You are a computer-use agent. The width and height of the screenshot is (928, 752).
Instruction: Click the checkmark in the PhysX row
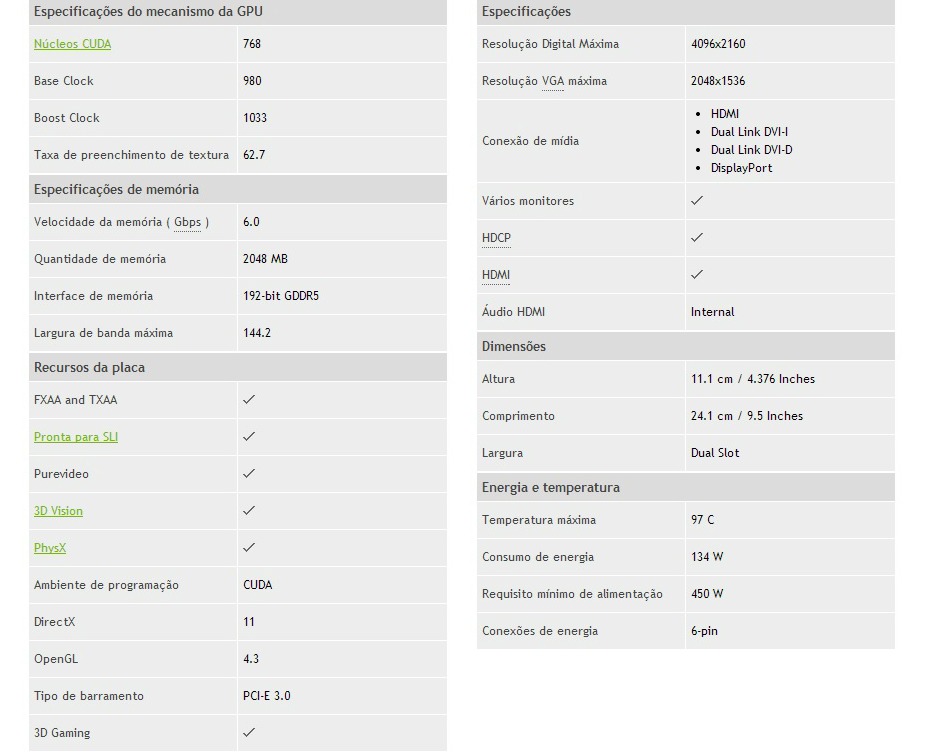pos(249,548)
